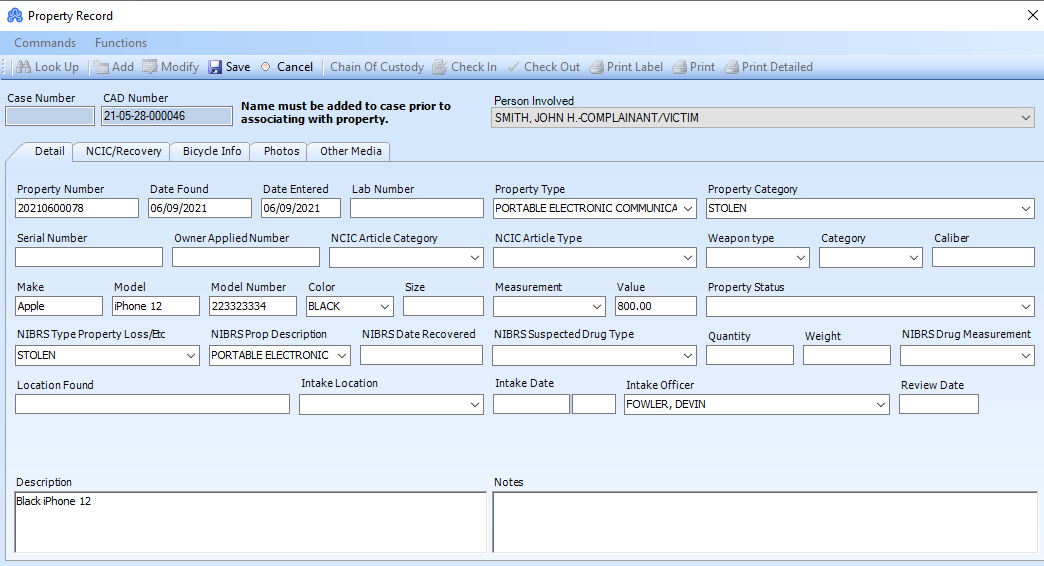This screenshot has width=1044, height=566.
Task: Click the Quantity field
Action: [x=750, y=355]
